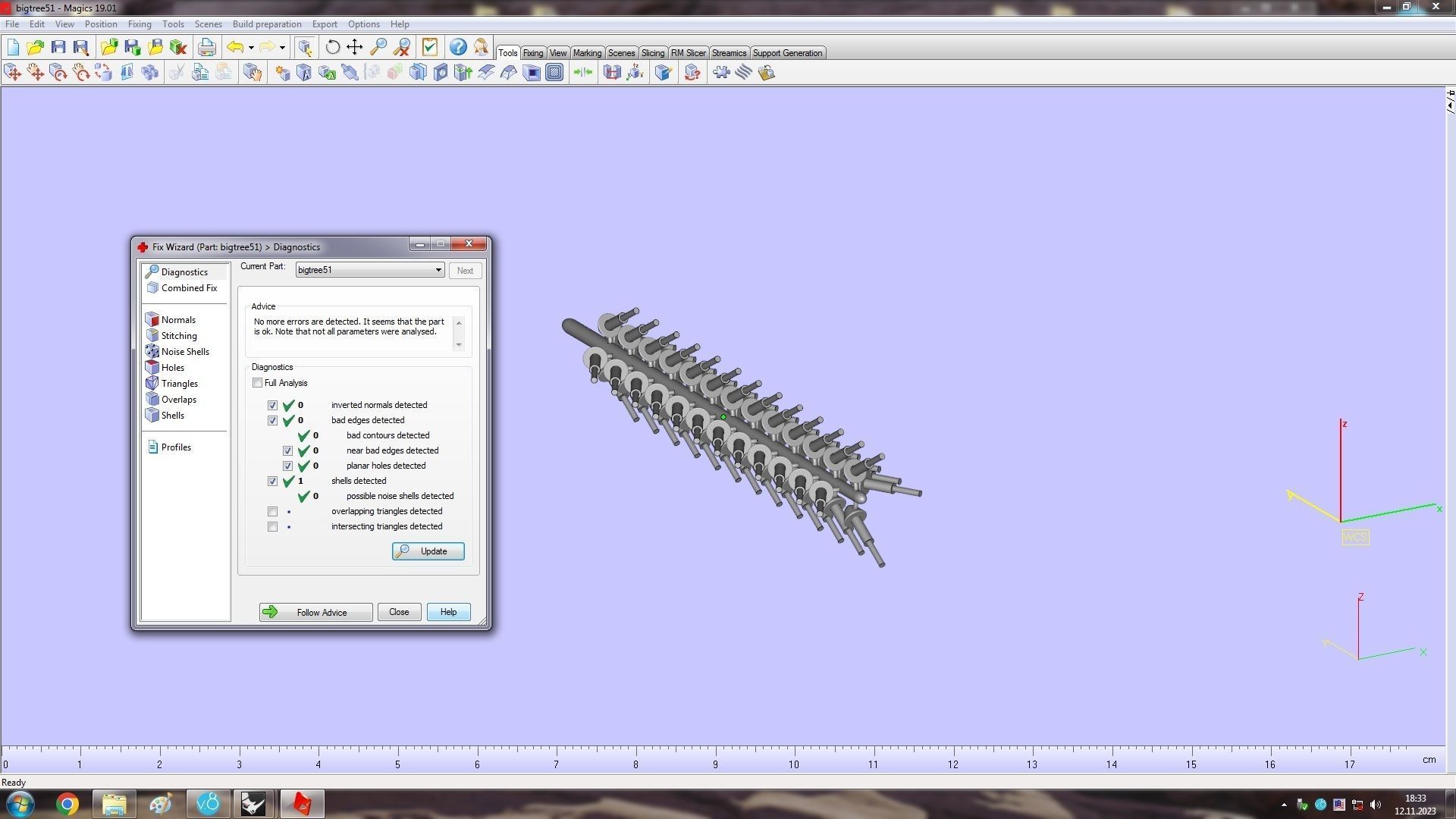Click the New Project toolbar icon
The image size is (1456, 819).
pyautogui.click(x=13, y=48)
